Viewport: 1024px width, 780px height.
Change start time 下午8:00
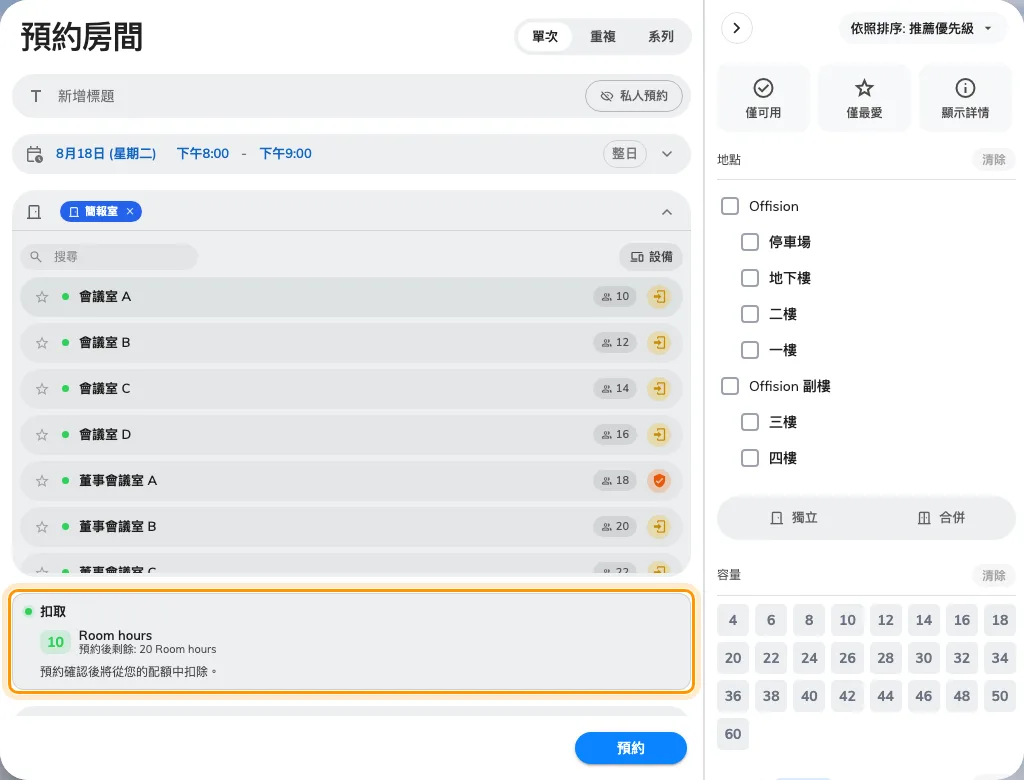[203, 154]
